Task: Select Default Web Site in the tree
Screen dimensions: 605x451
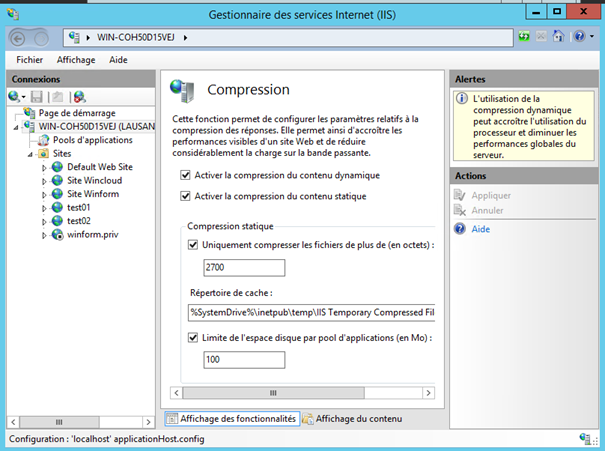Action: click(x=101, y=167)
